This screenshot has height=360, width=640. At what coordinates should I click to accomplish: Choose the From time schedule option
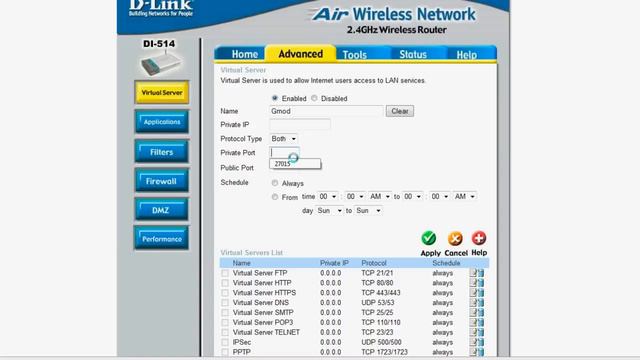tap(275, 197)
